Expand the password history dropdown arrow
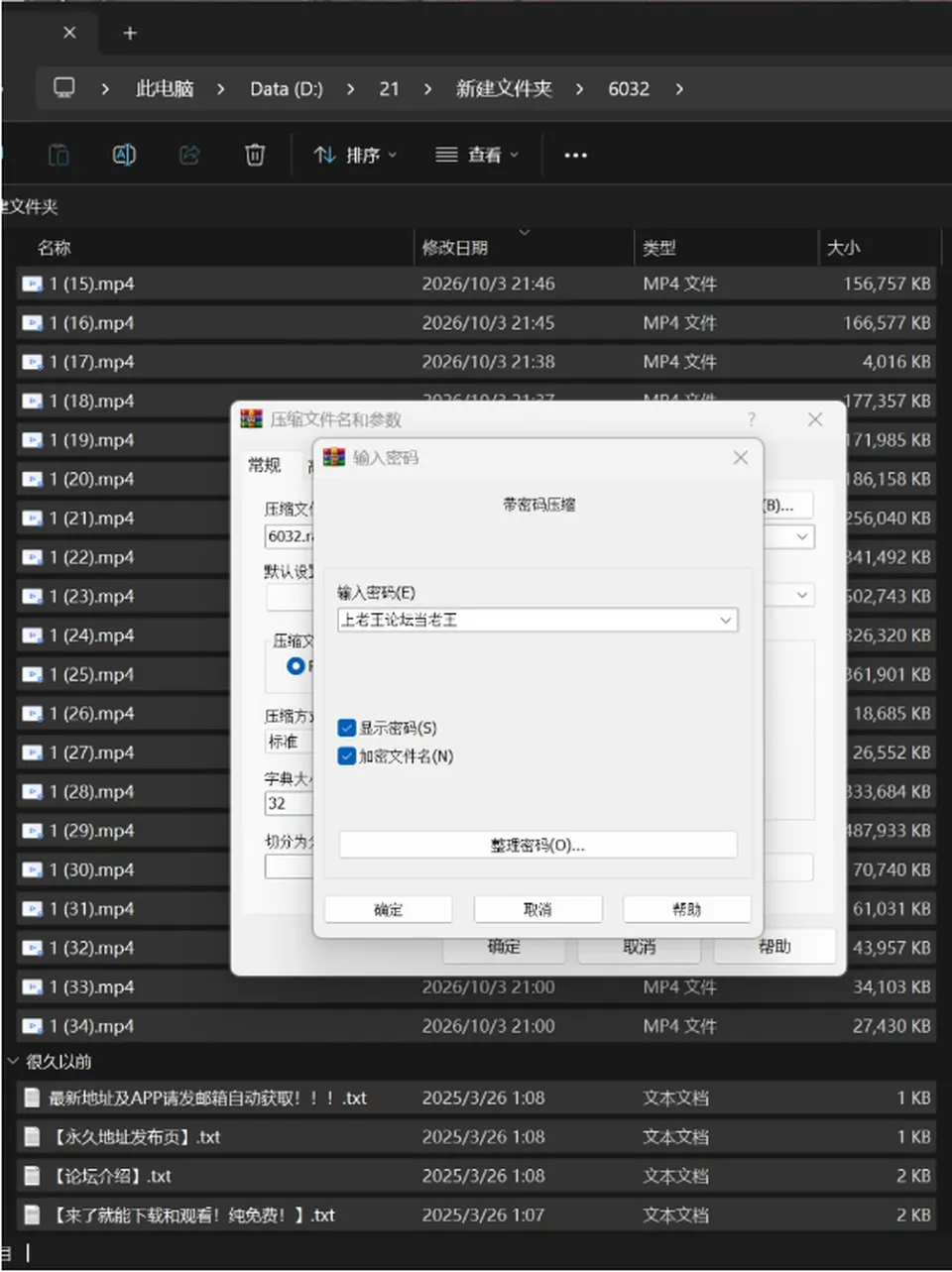This screenshot has height=1272, width=952. click(726, 620)
